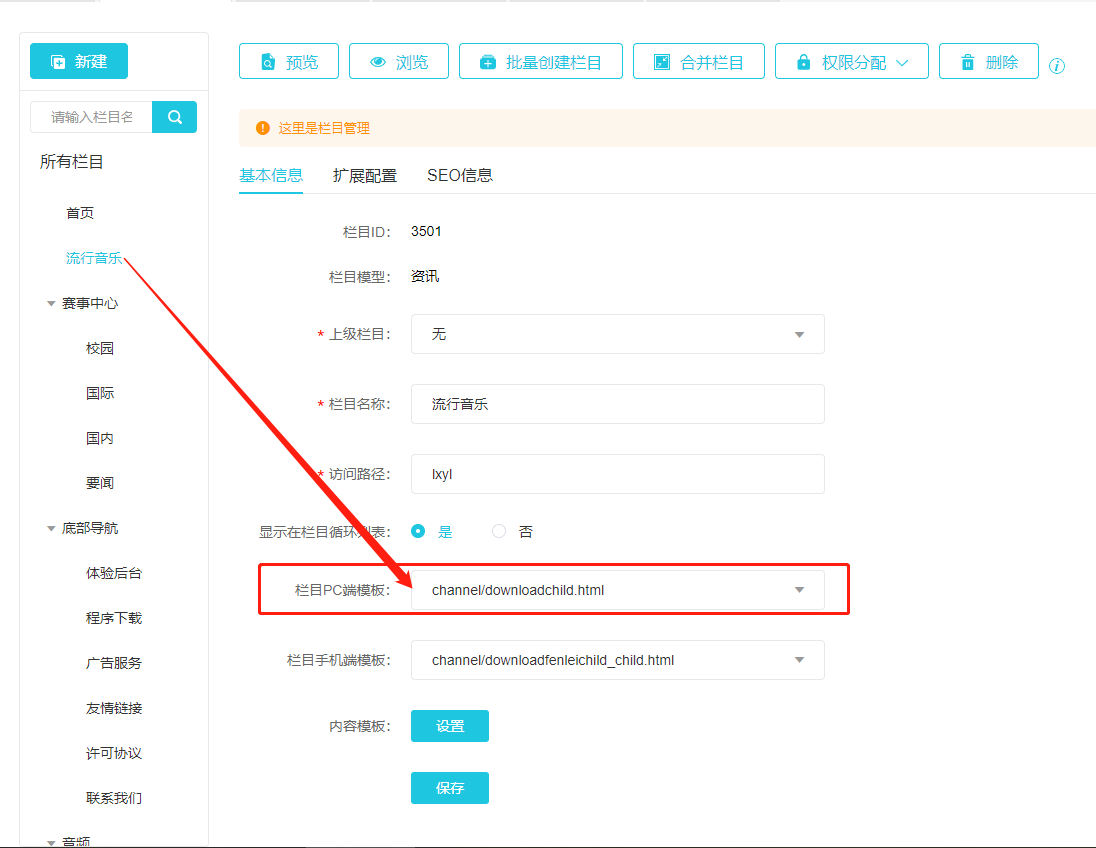Click the 设置 button for 内容模板
This screenshot has width=1096, height=848.
click(x=449, y=726)
